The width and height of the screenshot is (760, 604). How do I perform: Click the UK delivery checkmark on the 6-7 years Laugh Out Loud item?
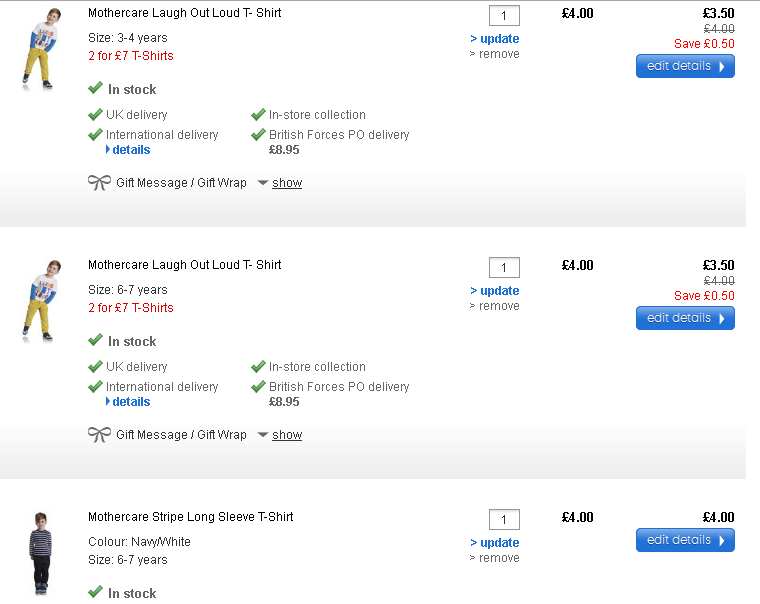click(96, 367)
